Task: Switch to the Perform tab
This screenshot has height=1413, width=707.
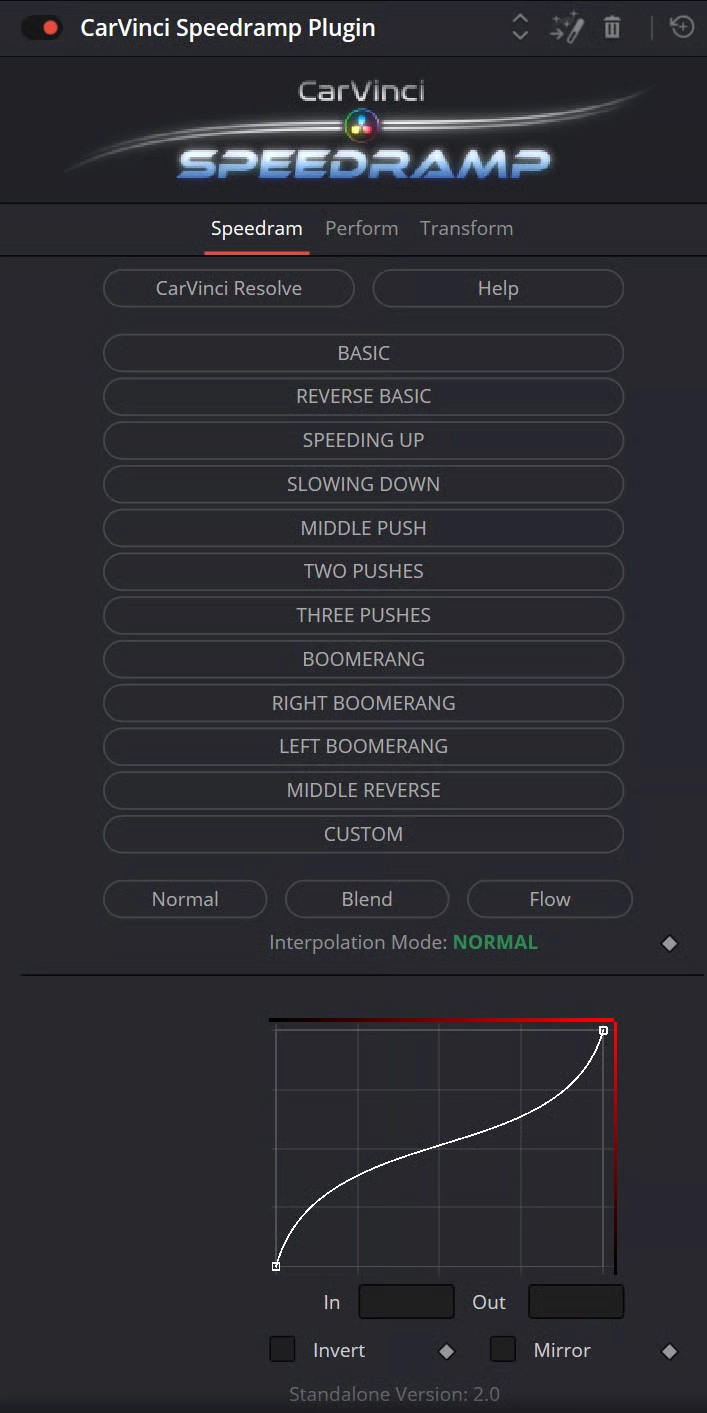Action: coord(362,228)
